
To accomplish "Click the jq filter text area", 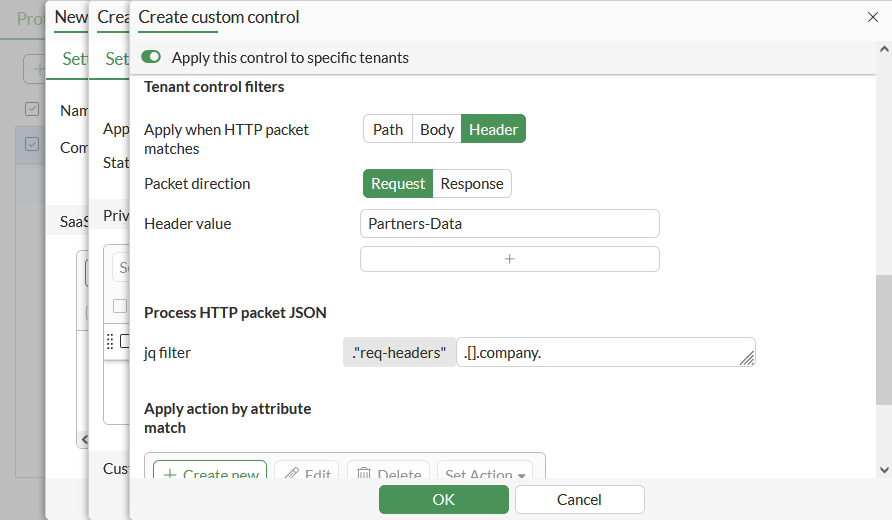I will click(x=600, y=352).
